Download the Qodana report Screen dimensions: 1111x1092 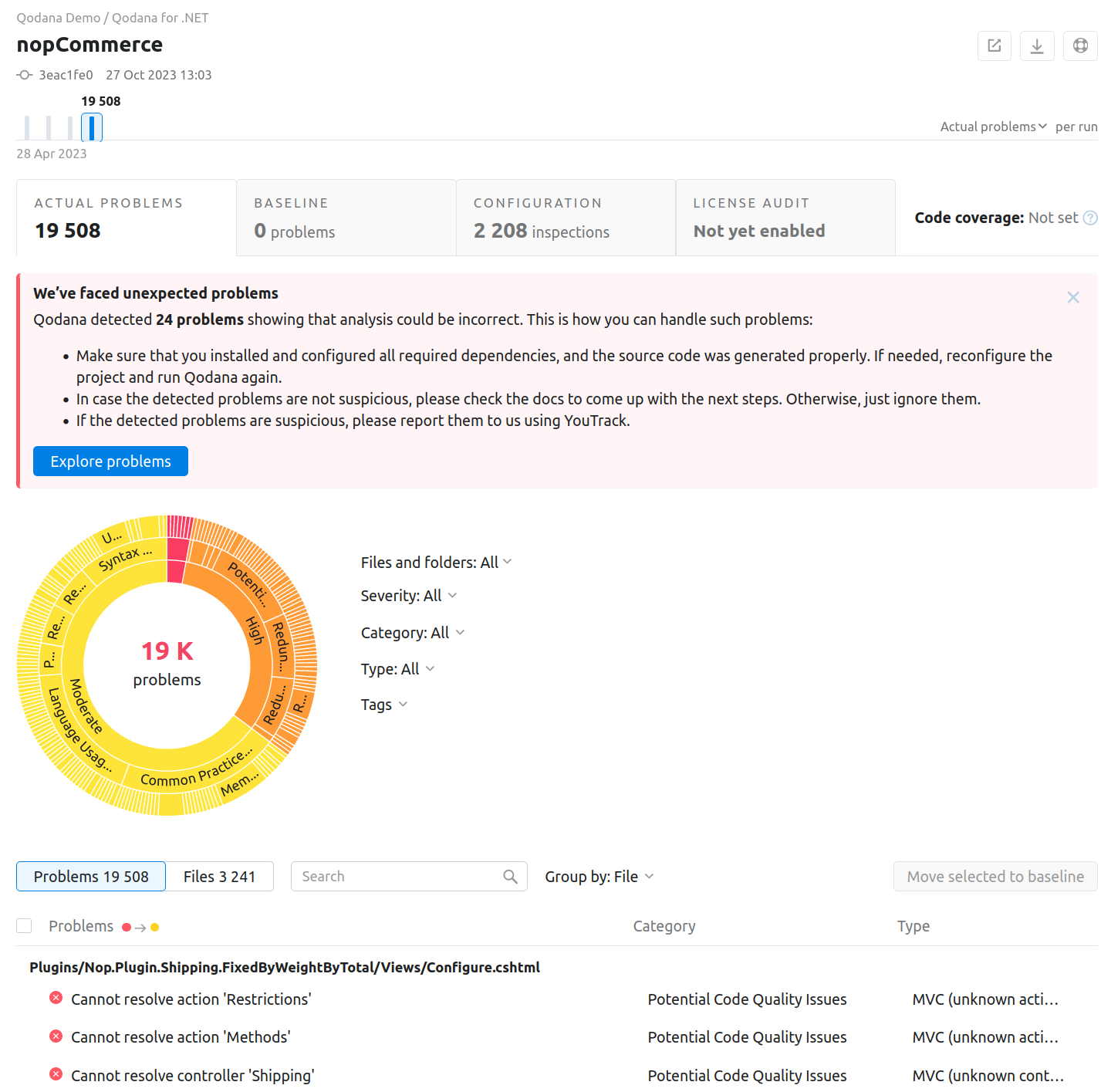[1037, 46]
